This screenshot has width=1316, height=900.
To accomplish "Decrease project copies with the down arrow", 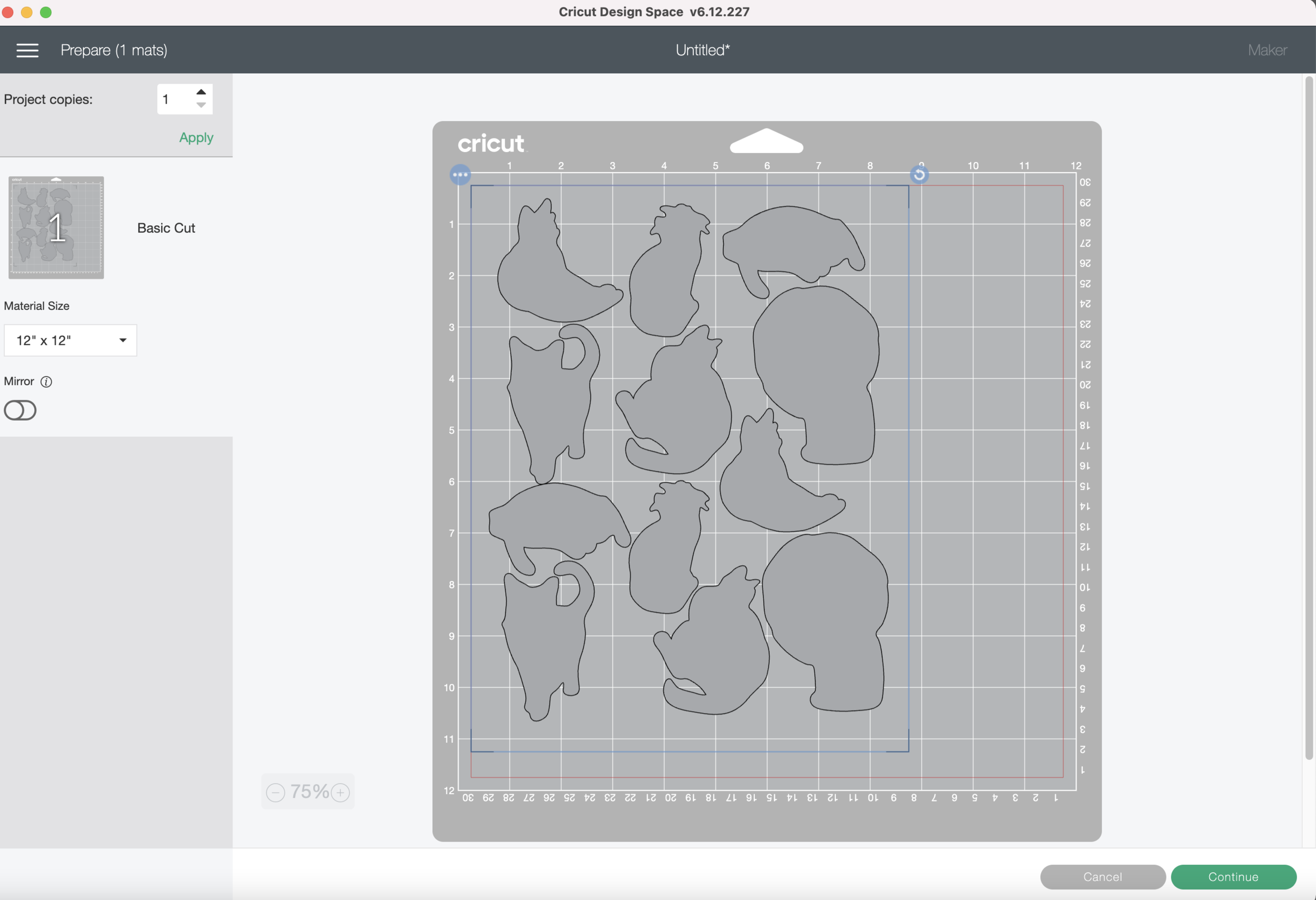I will coord(201,105).
